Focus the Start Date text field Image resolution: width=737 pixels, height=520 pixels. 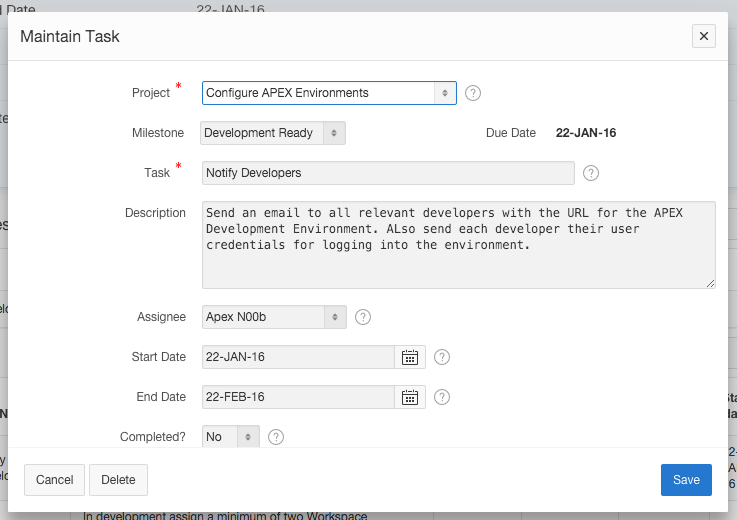[298, 357]
